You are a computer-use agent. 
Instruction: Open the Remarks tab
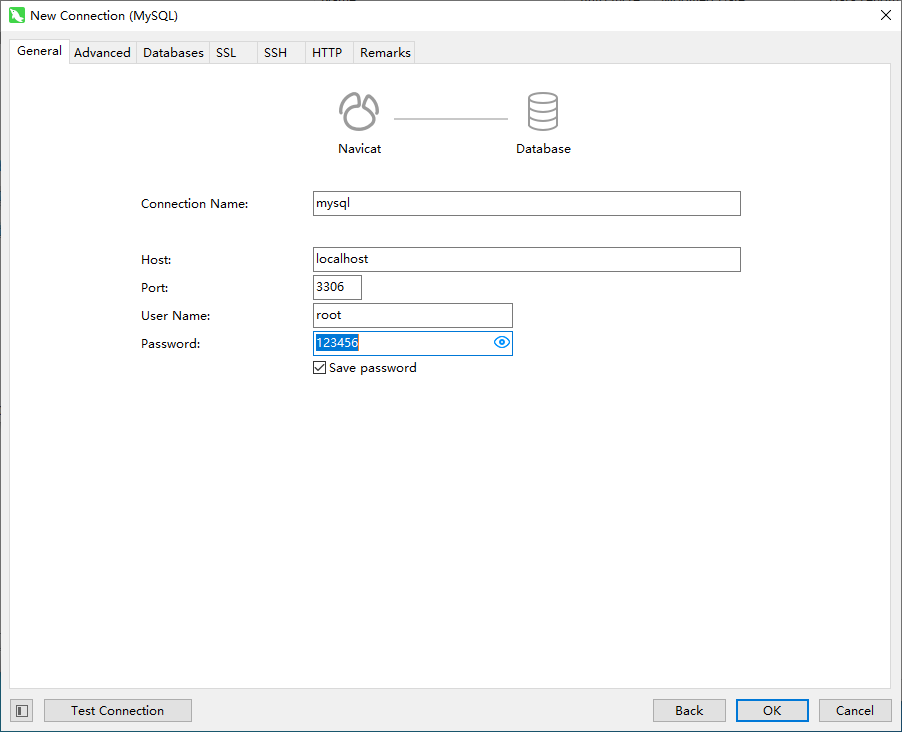click(x=385, y=52)
